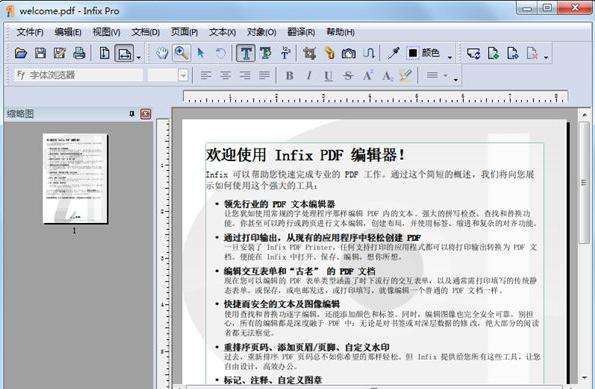Screen dimensions: 595x389
Task: Open the 文件(F) menu
Action: [30, 32]
